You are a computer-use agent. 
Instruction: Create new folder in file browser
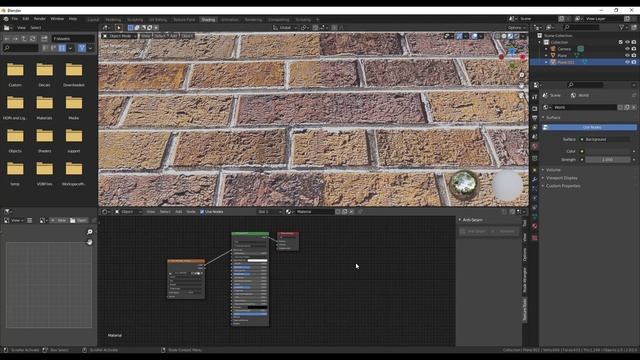pos(44,39)
